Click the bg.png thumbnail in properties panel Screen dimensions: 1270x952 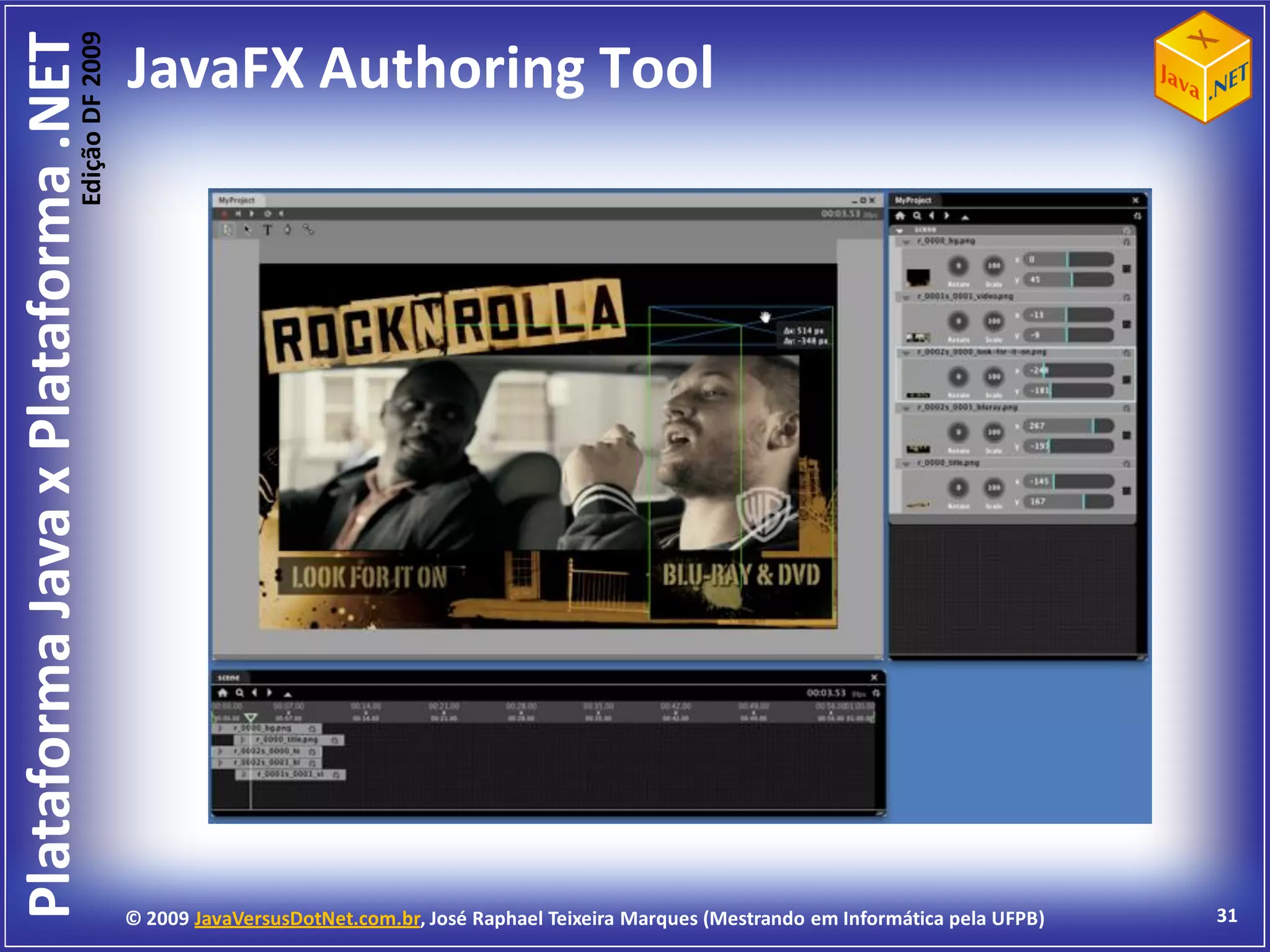pos(918,276)
